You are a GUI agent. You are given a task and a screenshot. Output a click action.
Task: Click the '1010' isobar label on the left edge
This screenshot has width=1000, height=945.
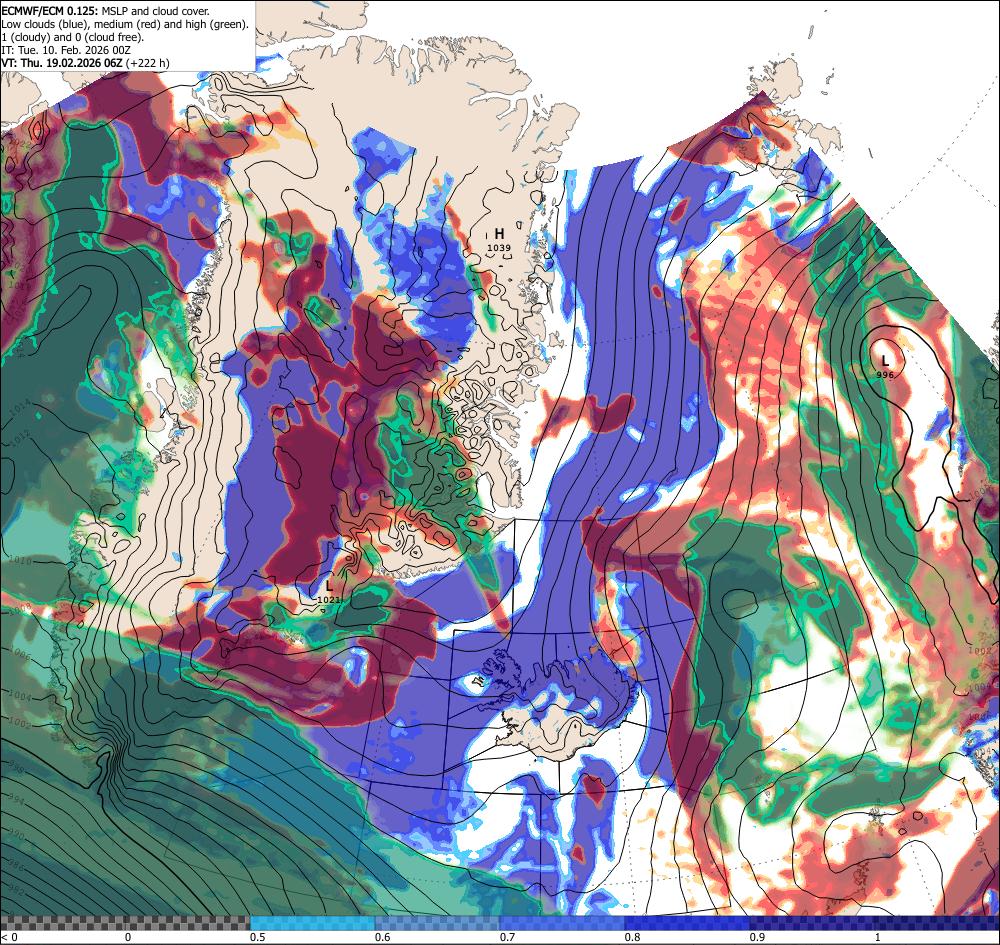pos(20,560)
